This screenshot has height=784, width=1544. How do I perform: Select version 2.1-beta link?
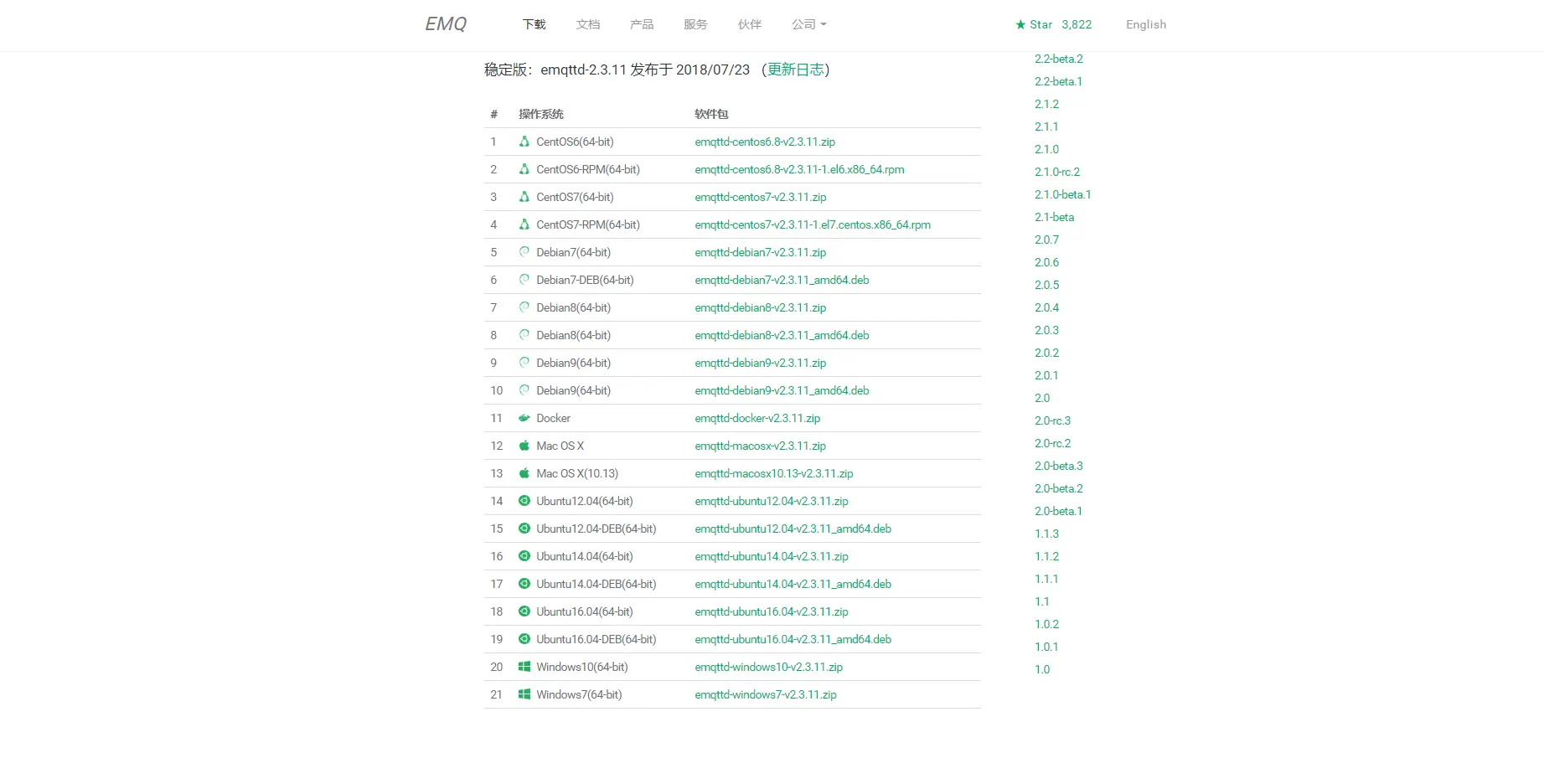(1054, 217)
